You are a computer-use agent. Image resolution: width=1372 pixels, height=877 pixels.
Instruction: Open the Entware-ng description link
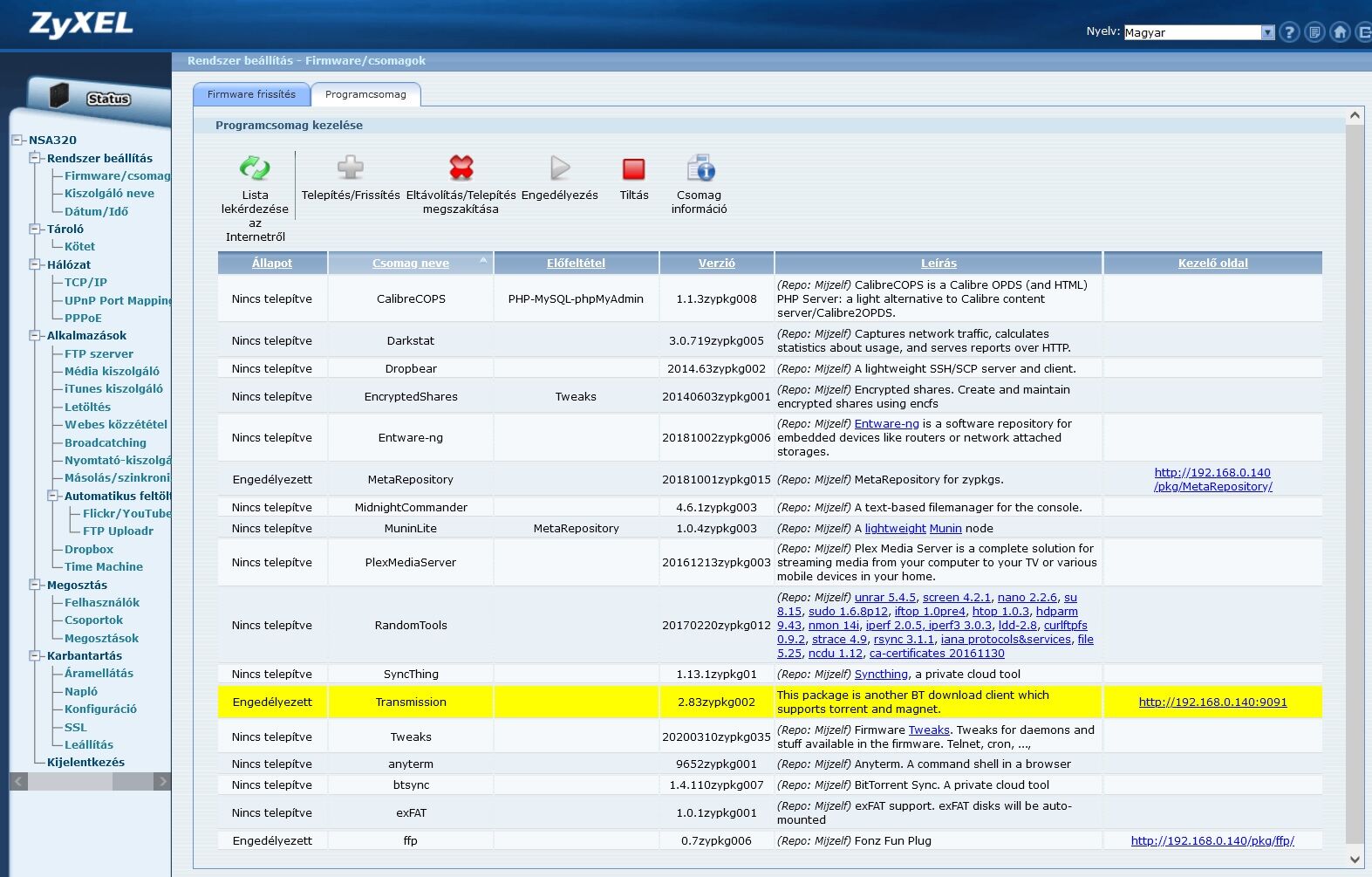coord(886,423)
